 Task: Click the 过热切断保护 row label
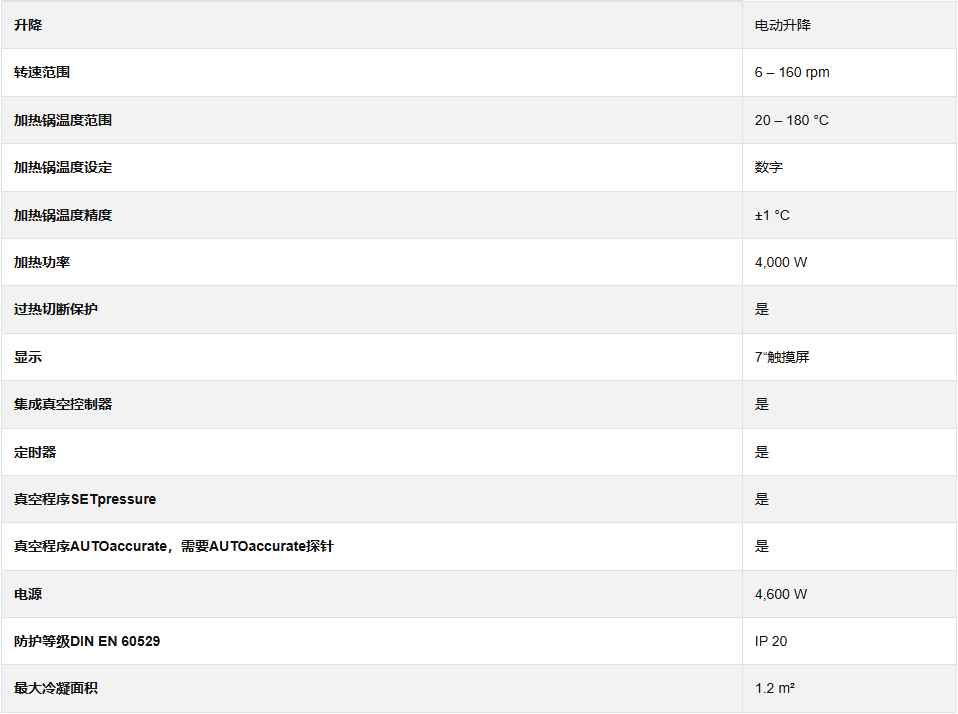[56, 309]
